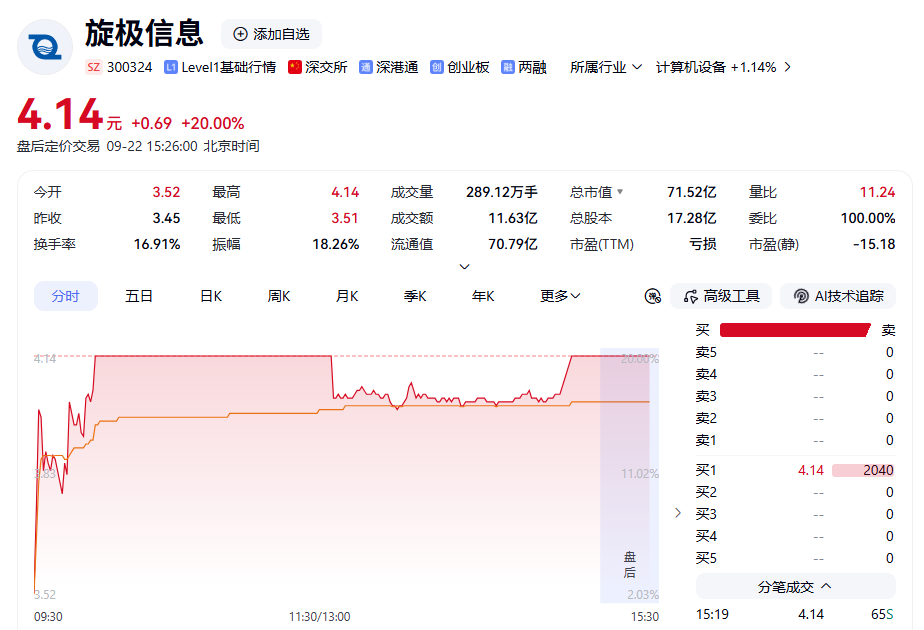924x630 pixels.
Task: Click the 11:30/13:00 time axis label
Action: coord(319,616)
